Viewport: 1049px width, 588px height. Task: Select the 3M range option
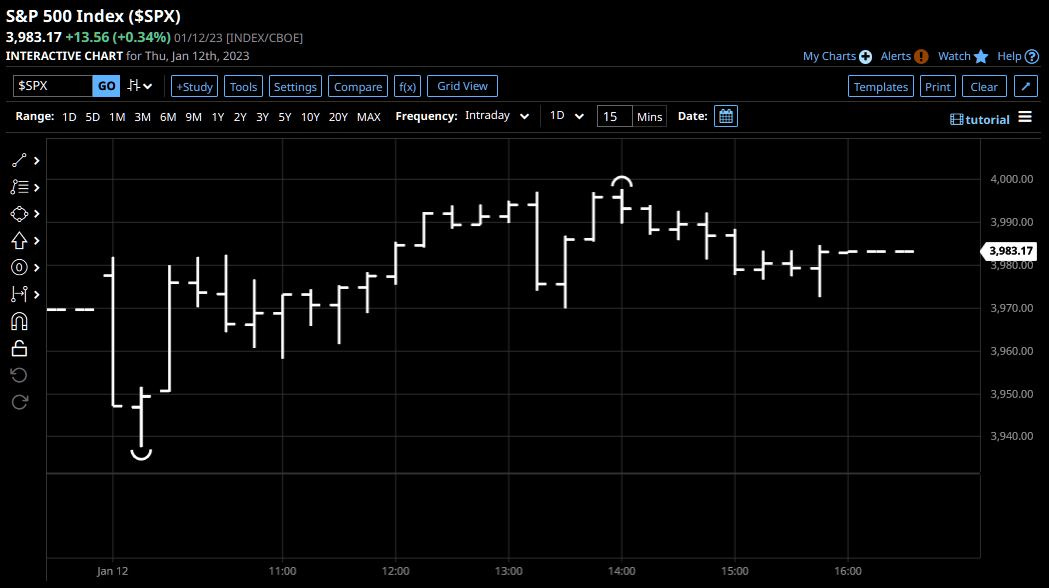point(142,117)
